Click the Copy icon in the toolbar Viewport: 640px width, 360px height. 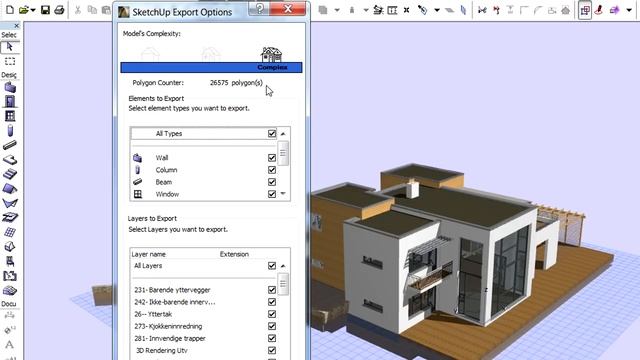click(x=92, y=9)
